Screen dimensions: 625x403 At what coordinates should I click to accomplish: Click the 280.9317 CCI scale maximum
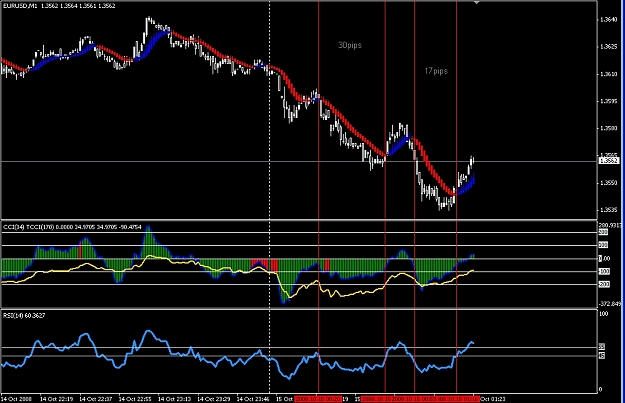click(x=610, y=226)
